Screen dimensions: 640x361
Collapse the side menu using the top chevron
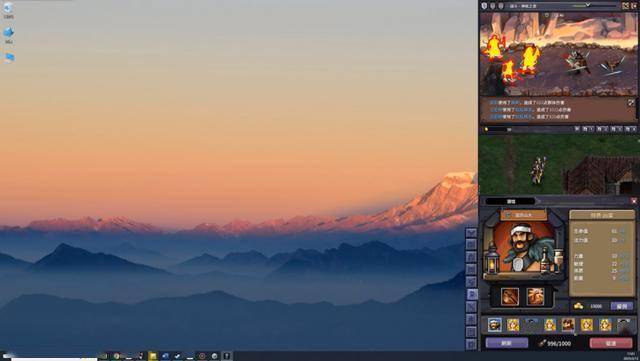[471, 233]
